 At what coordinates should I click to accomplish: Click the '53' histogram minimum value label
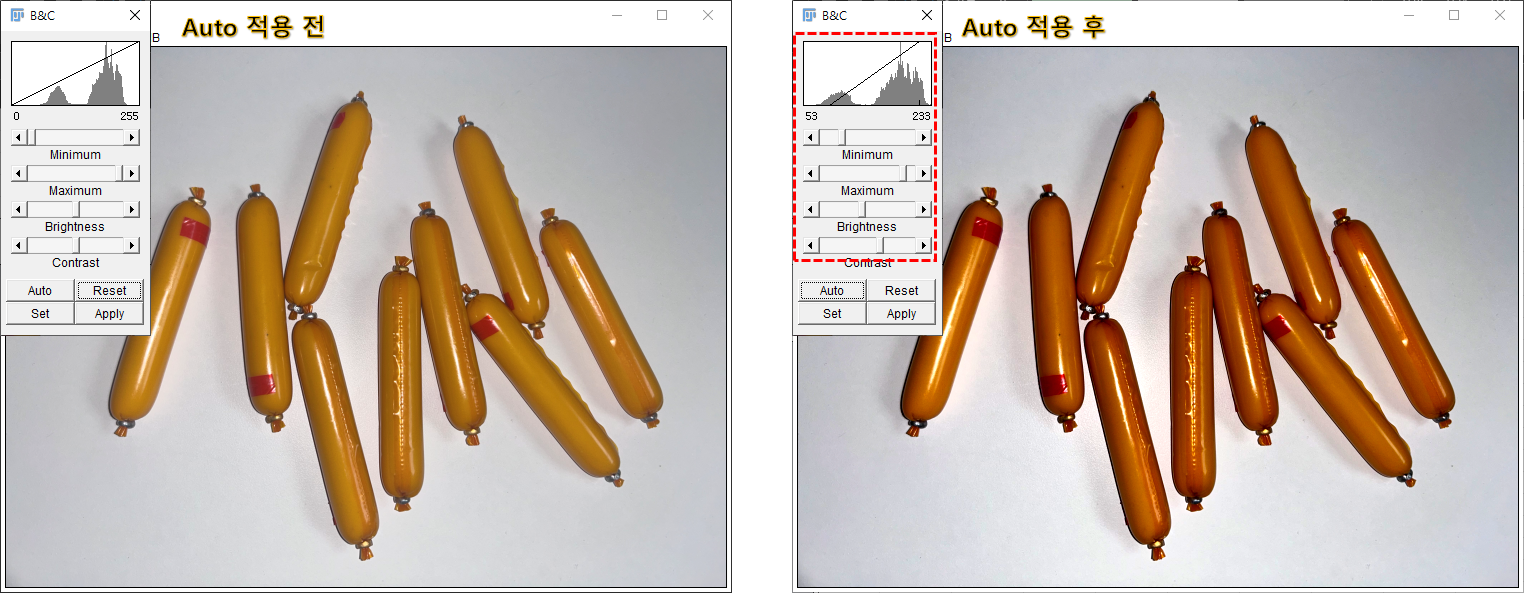click(x=811, y=116)
